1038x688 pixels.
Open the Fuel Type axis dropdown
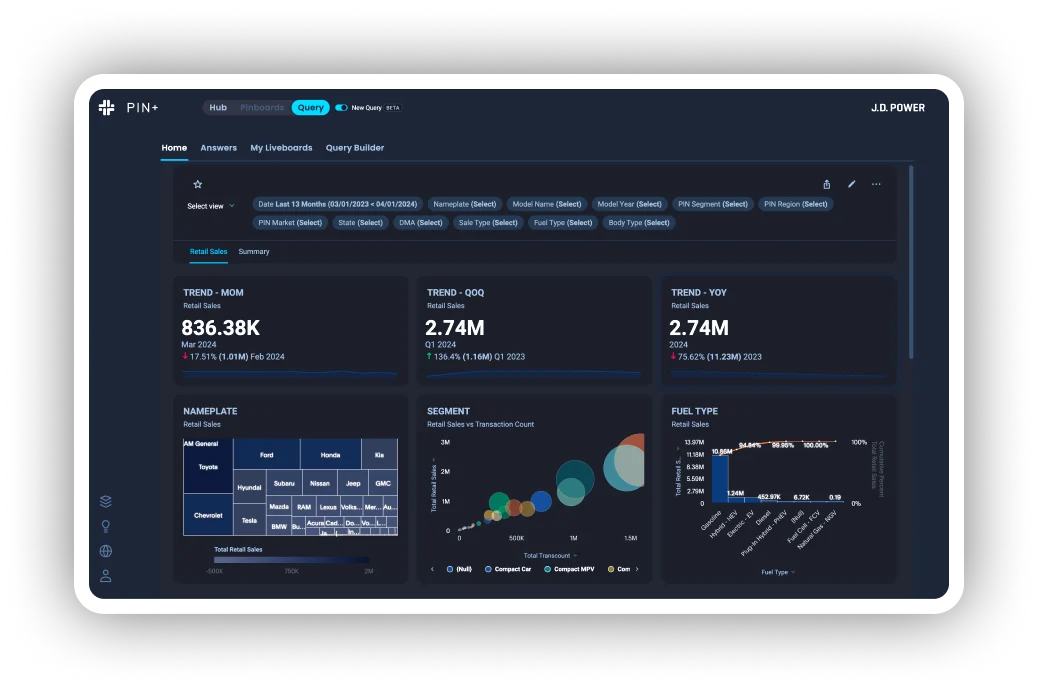(778, 572)
